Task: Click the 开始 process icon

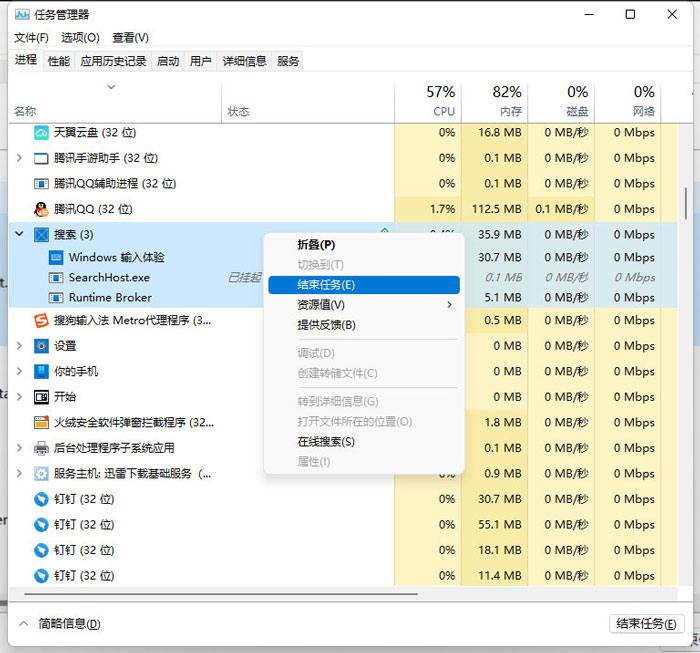Action: 41,397
